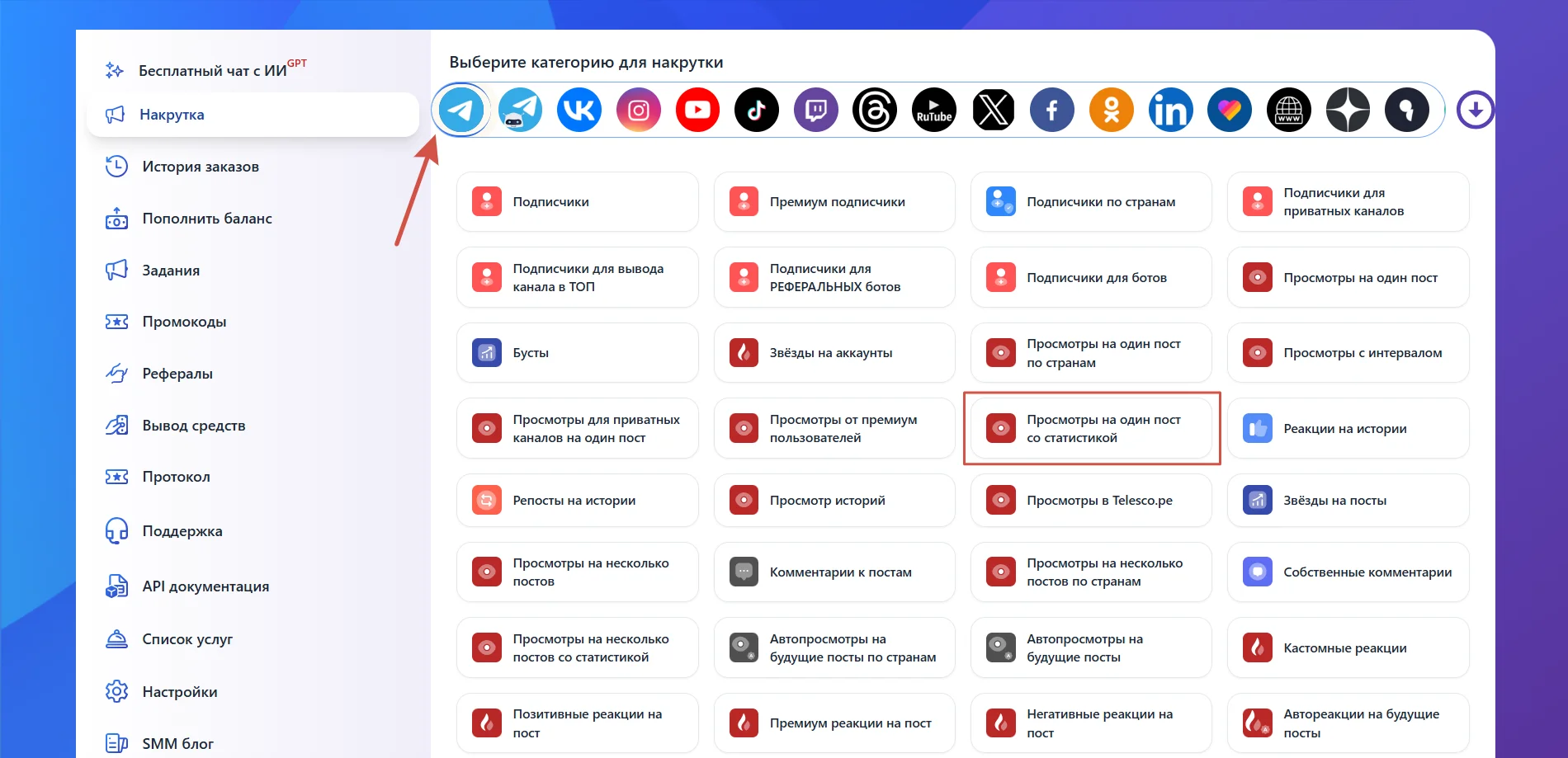Choose the 'Просмотры с интервалом' card

[x=1348, y=353]
